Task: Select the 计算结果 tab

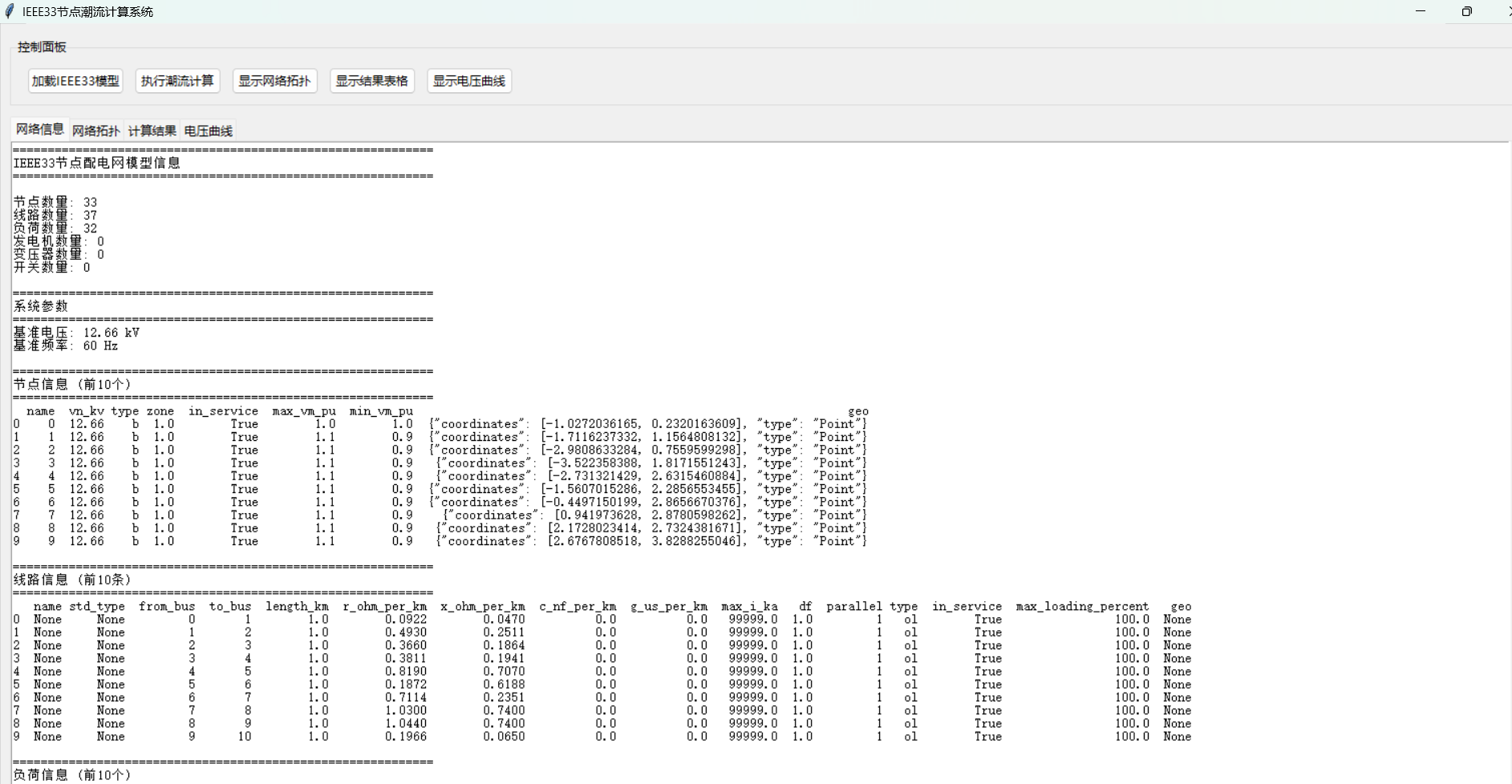Action: pos(152,131)
